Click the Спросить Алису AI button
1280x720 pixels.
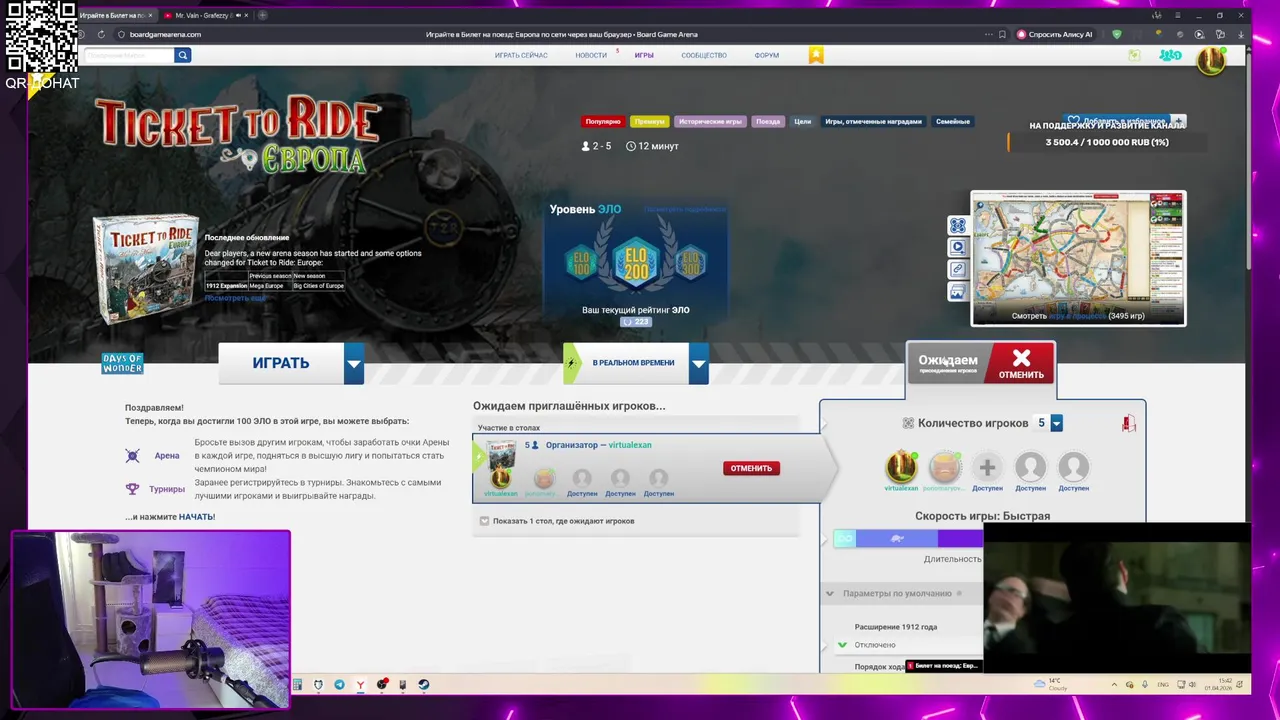point(1055,34)
